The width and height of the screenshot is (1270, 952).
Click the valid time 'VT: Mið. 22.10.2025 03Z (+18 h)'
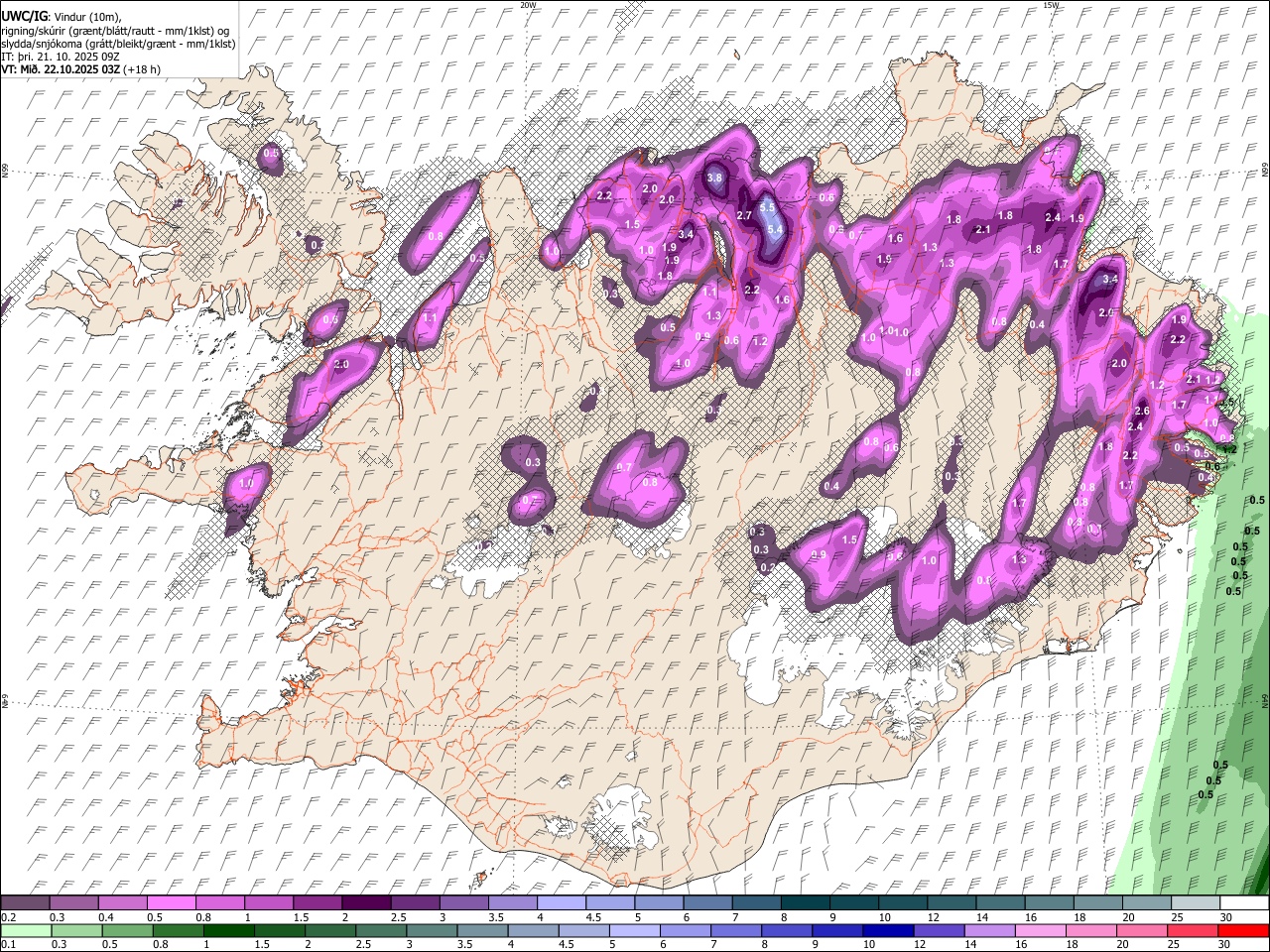click(80, 69)
